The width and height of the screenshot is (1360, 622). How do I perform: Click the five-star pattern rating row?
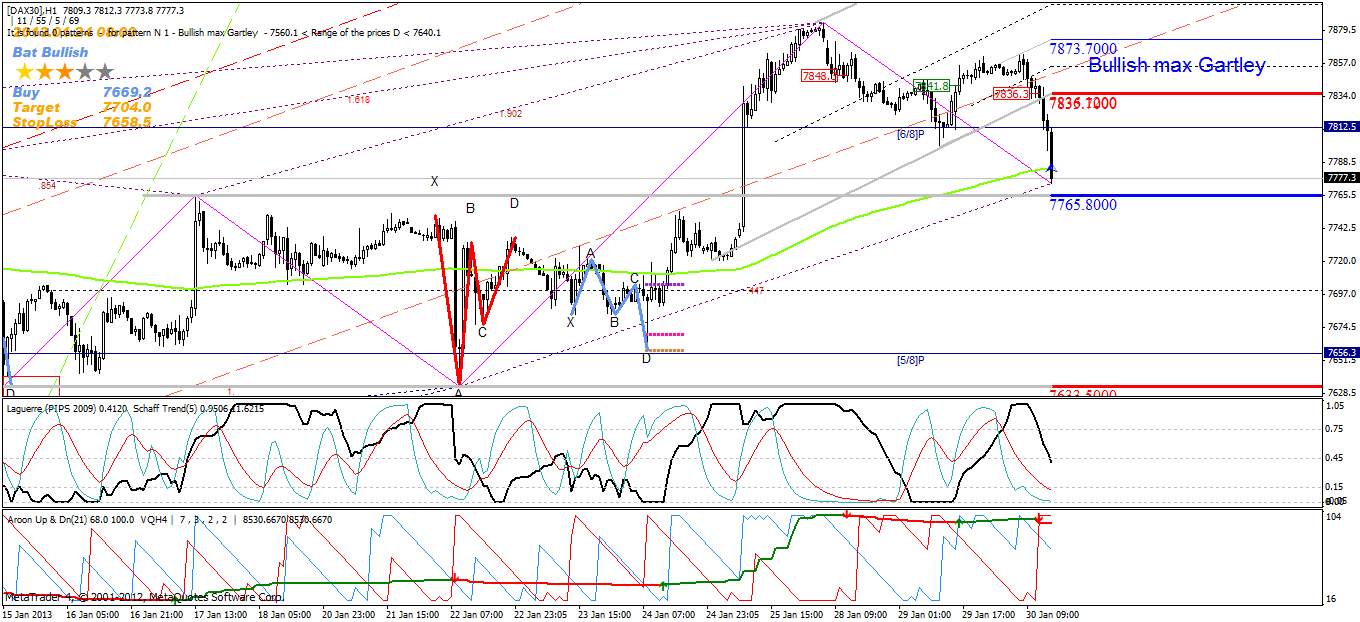(x=65, y=72)
